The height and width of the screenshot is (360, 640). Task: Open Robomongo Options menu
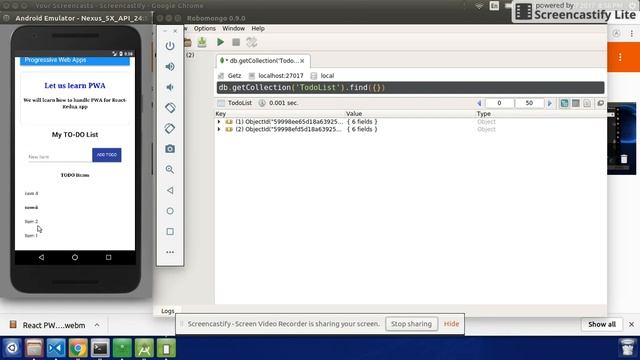point(204,29)
